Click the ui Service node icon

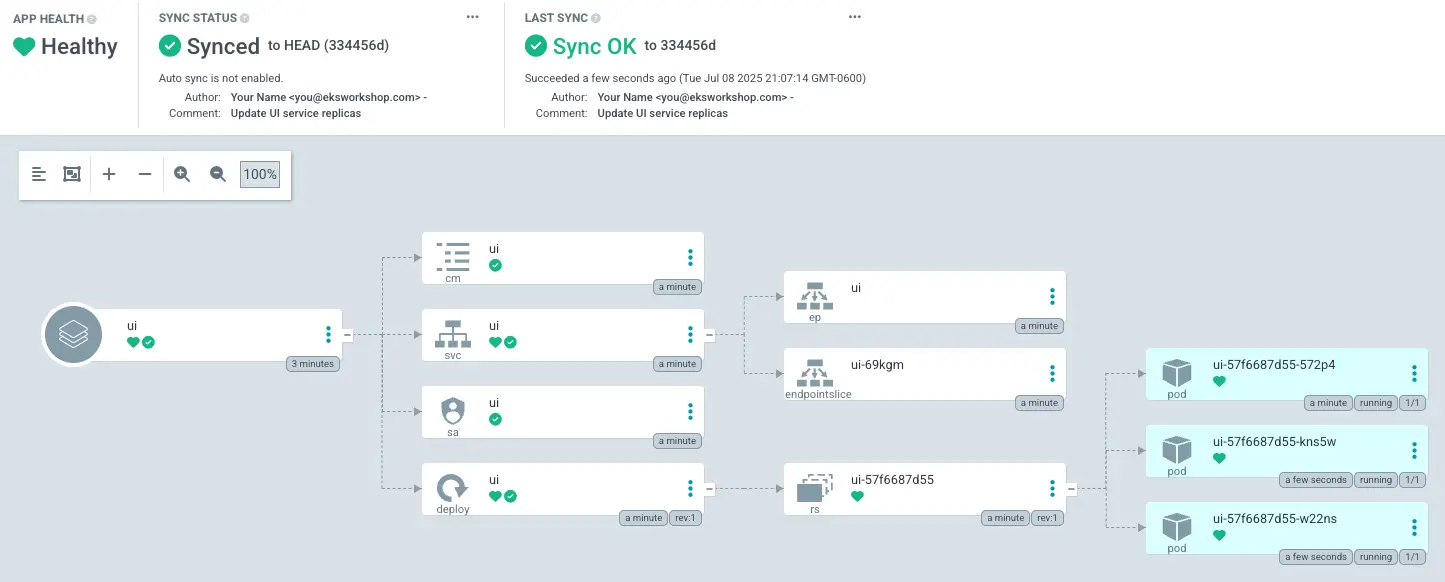coord(452,332)
